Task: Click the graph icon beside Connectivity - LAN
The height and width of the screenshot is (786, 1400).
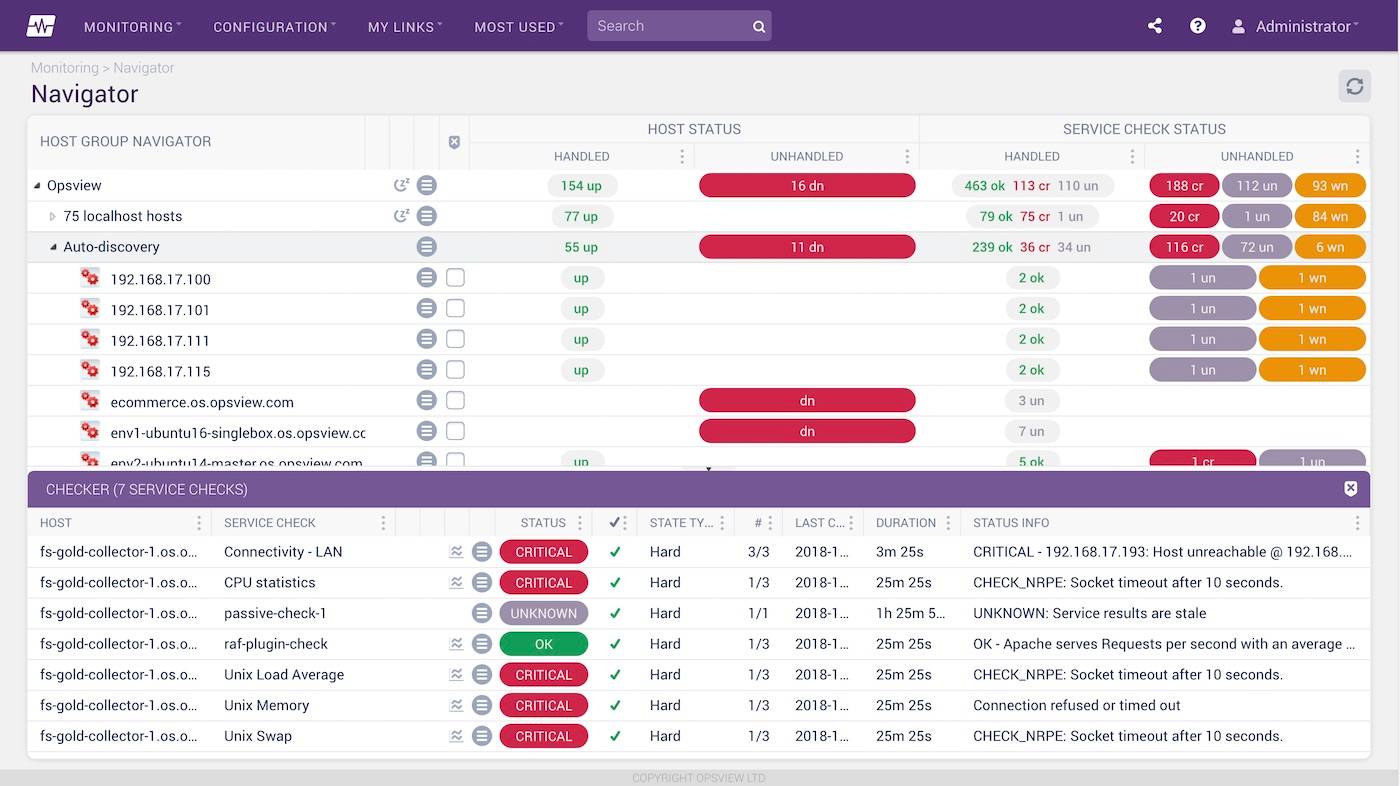Action: pyautogui.click(x=456, y=551)
